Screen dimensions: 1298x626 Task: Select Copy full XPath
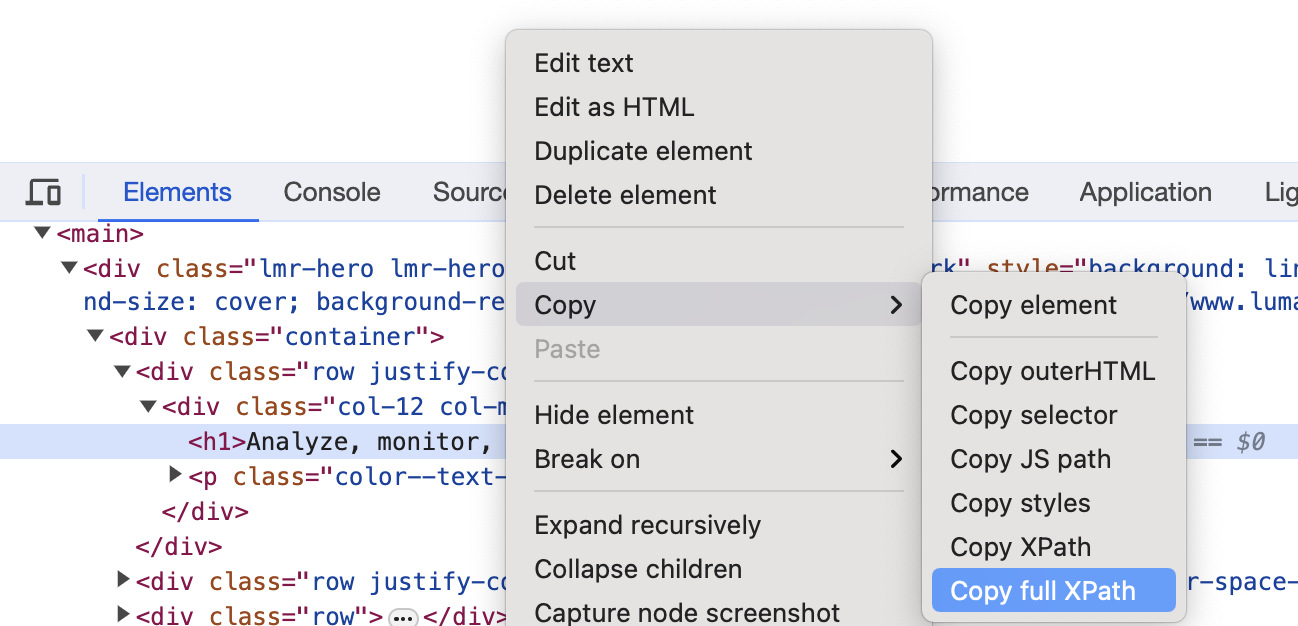coord(1043,591)
